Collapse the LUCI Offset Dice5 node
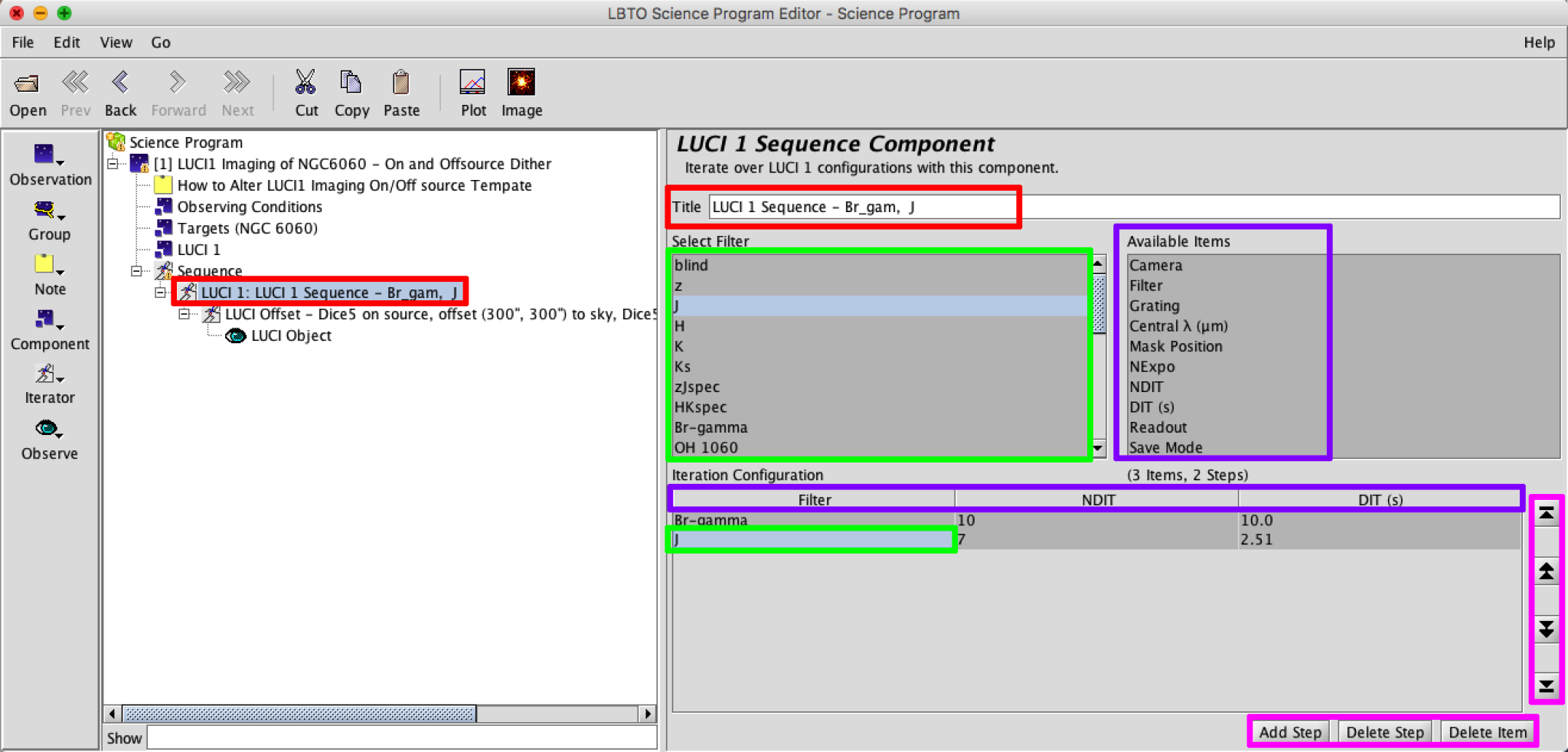Image resolution: width=1568 pixels, height=752 pixels. pyautogui.click(x=184, y=313)
